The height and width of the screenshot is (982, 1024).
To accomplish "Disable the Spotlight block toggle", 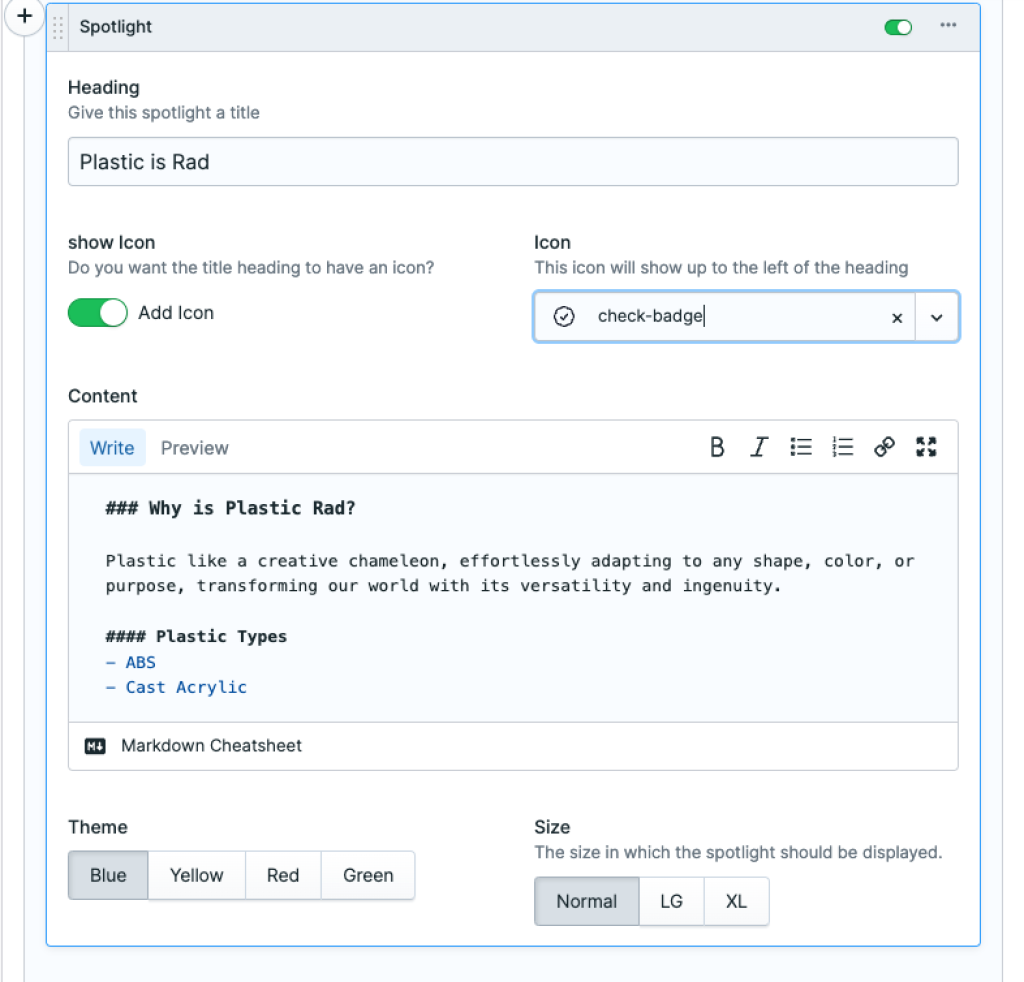I will click(x=897, y=27).
